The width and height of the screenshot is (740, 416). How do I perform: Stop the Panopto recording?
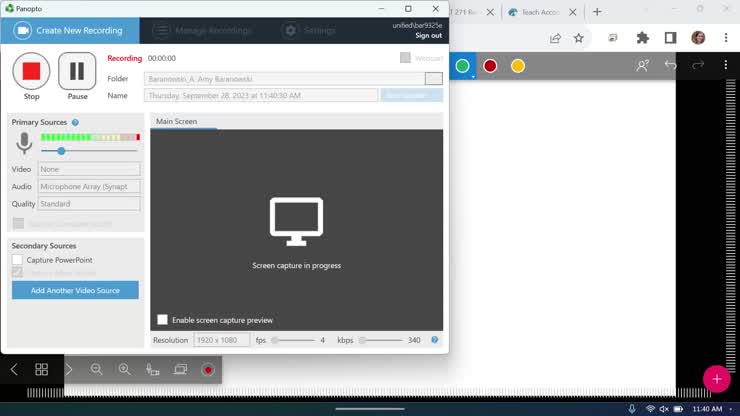click(x=31, y=71)
